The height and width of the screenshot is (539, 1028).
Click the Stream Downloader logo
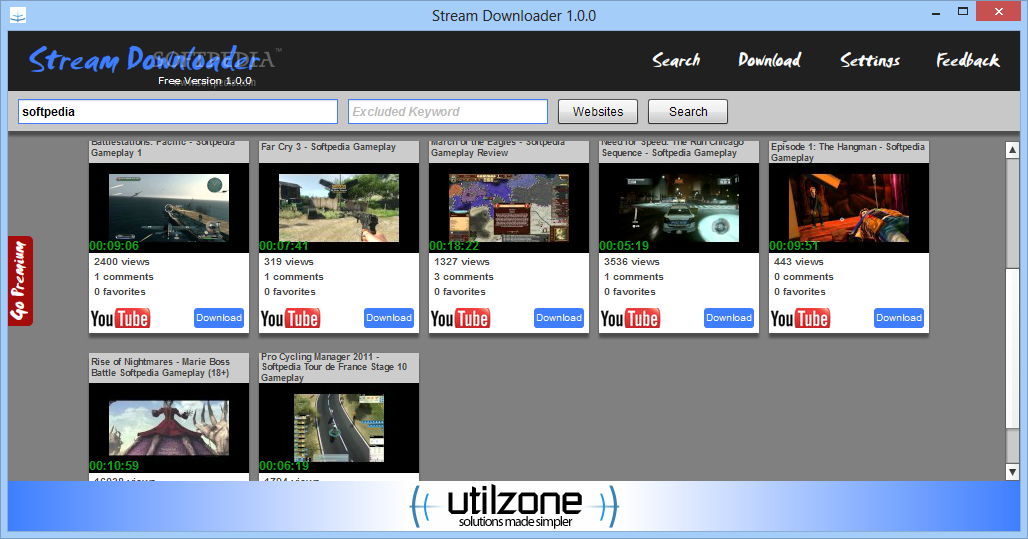144,60
